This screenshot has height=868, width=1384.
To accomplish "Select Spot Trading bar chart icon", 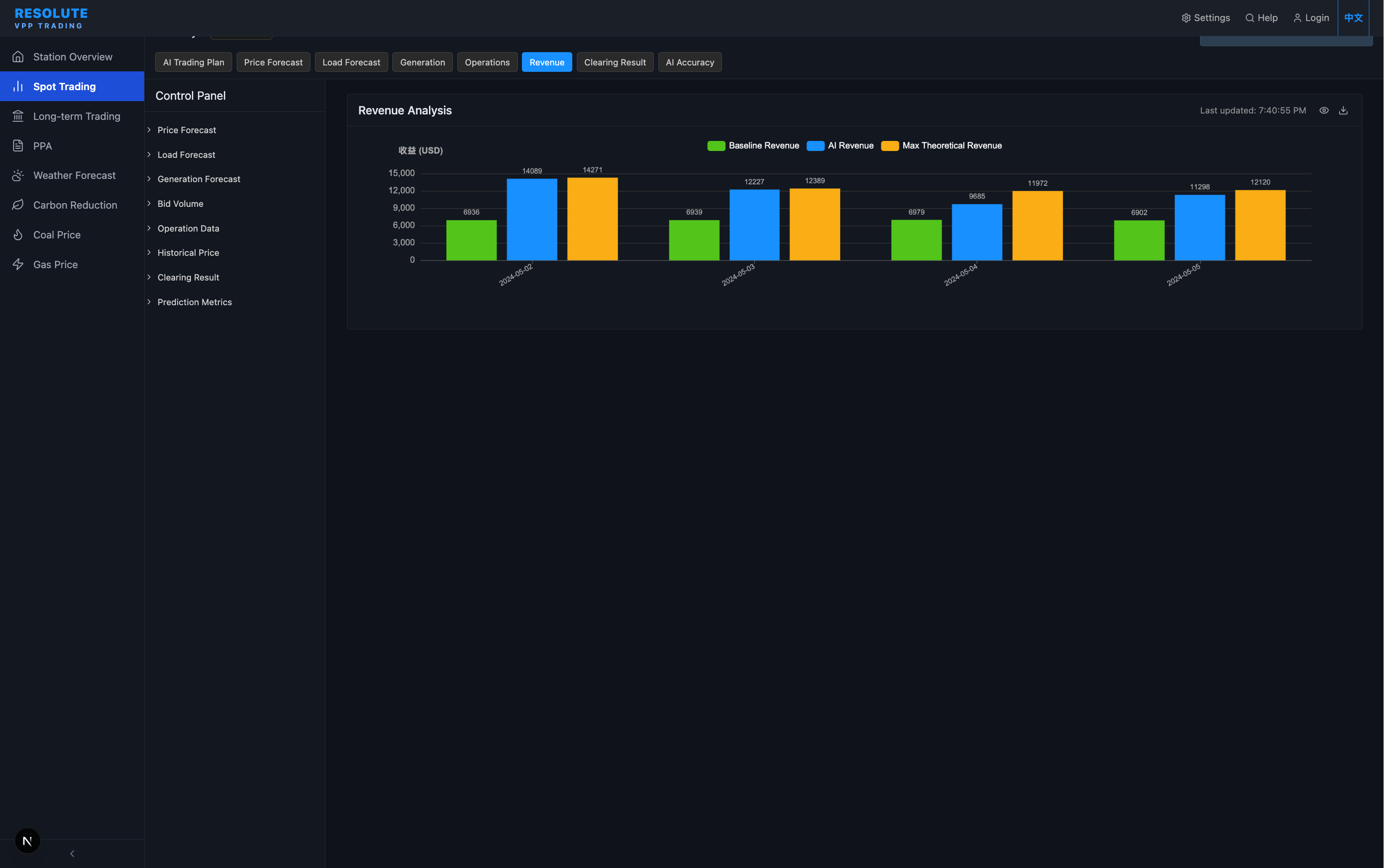I will (18, 86).
